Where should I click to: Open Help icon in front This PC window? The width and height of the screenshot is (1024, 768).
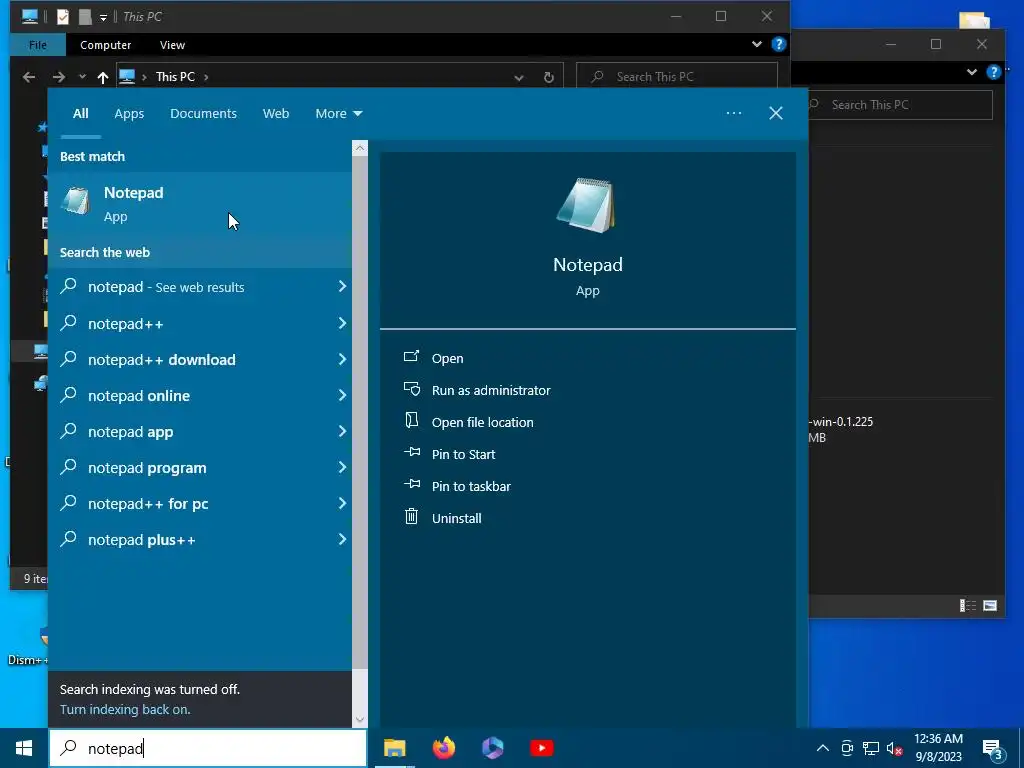click(778, 44)
